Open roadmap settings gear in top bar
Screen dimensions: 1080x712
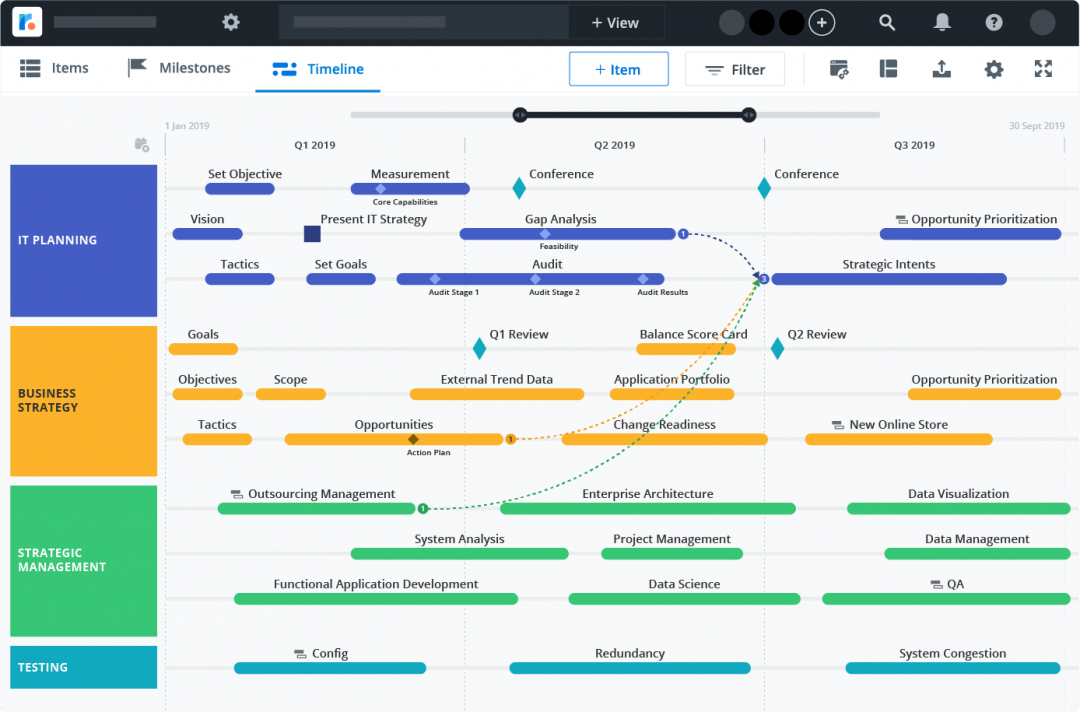point(231,22)
